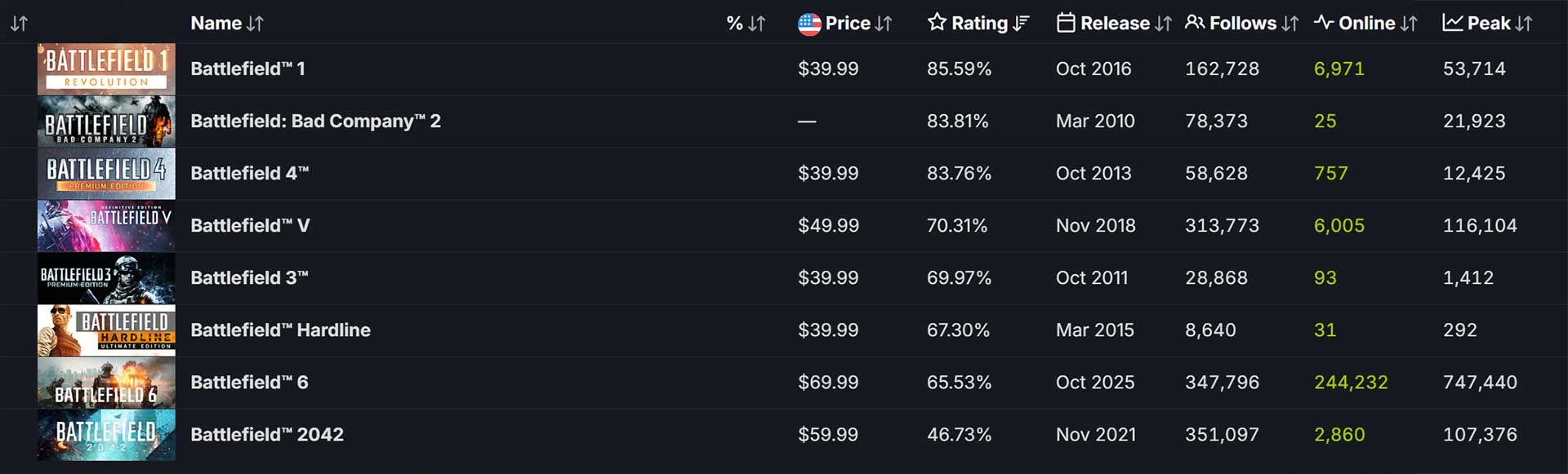Click the chart icon beside Peak
The height and width of the screenshot is (474, 1568).
[1453, 23]
